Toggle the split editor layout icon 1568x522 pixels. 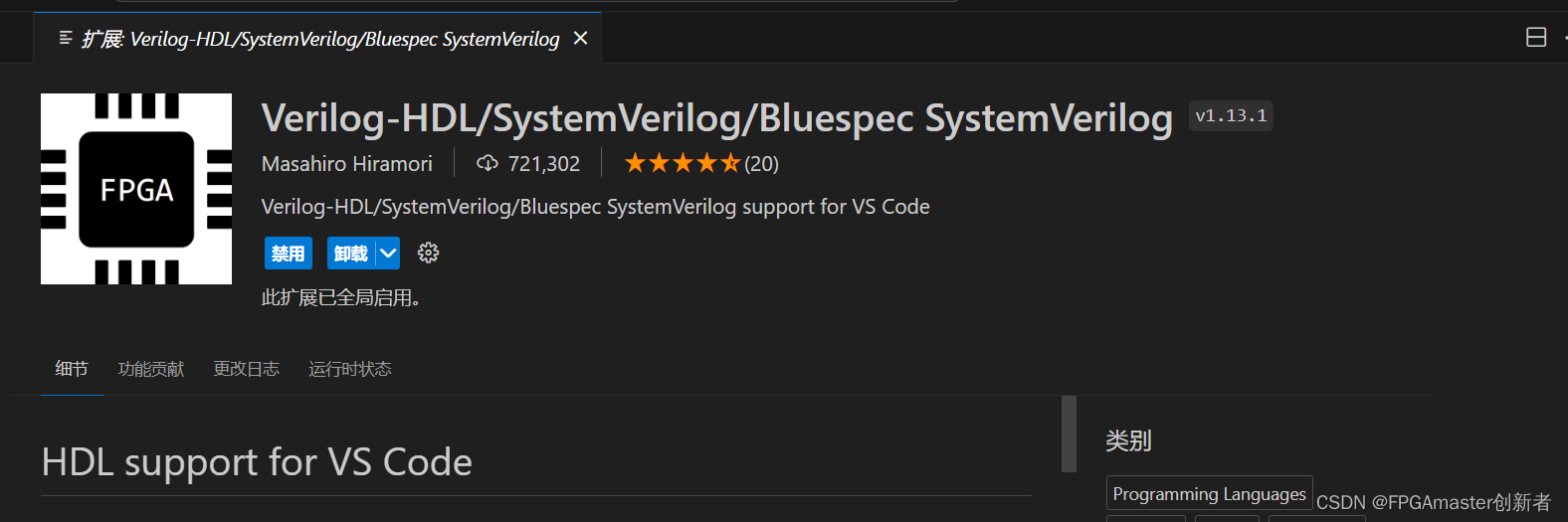1536,38
